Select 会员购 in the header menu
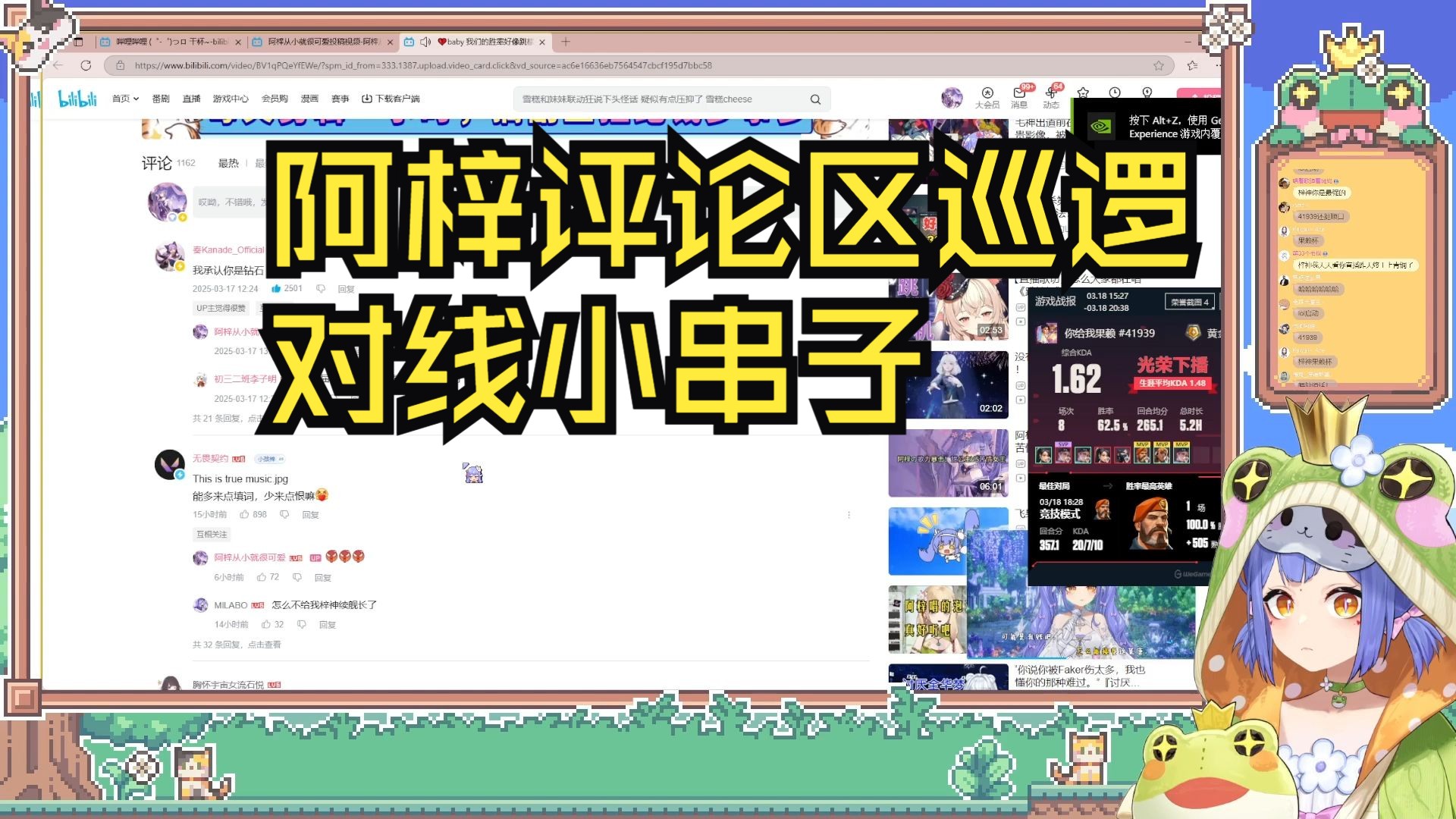The width and height of the screenshot is (1456, 819). (275, 99)
